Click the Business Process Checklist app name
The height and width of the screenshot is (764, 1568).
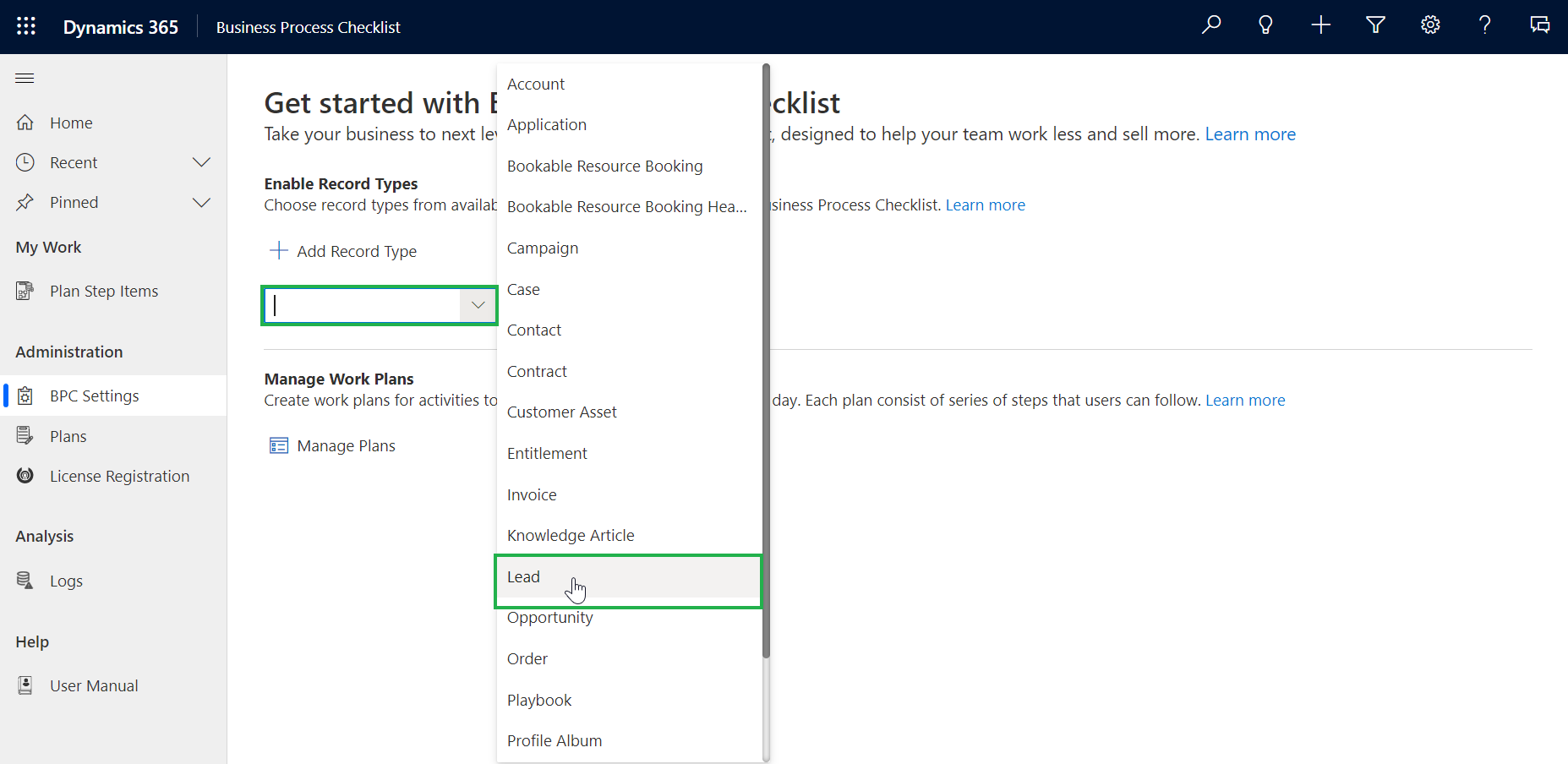(309, 27)
